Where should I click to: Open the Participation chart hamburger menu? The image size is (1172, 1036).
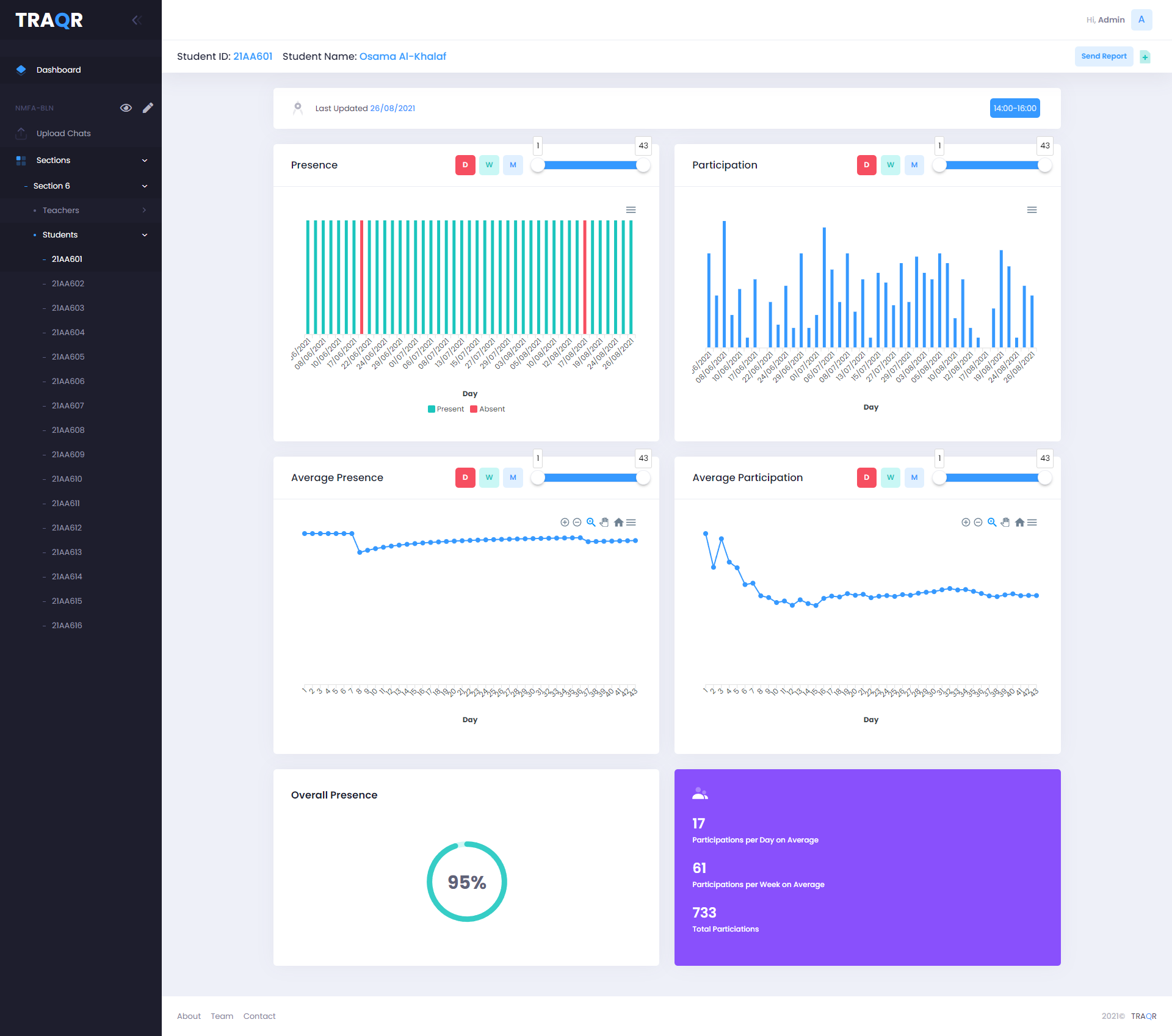pos(1032,210)
